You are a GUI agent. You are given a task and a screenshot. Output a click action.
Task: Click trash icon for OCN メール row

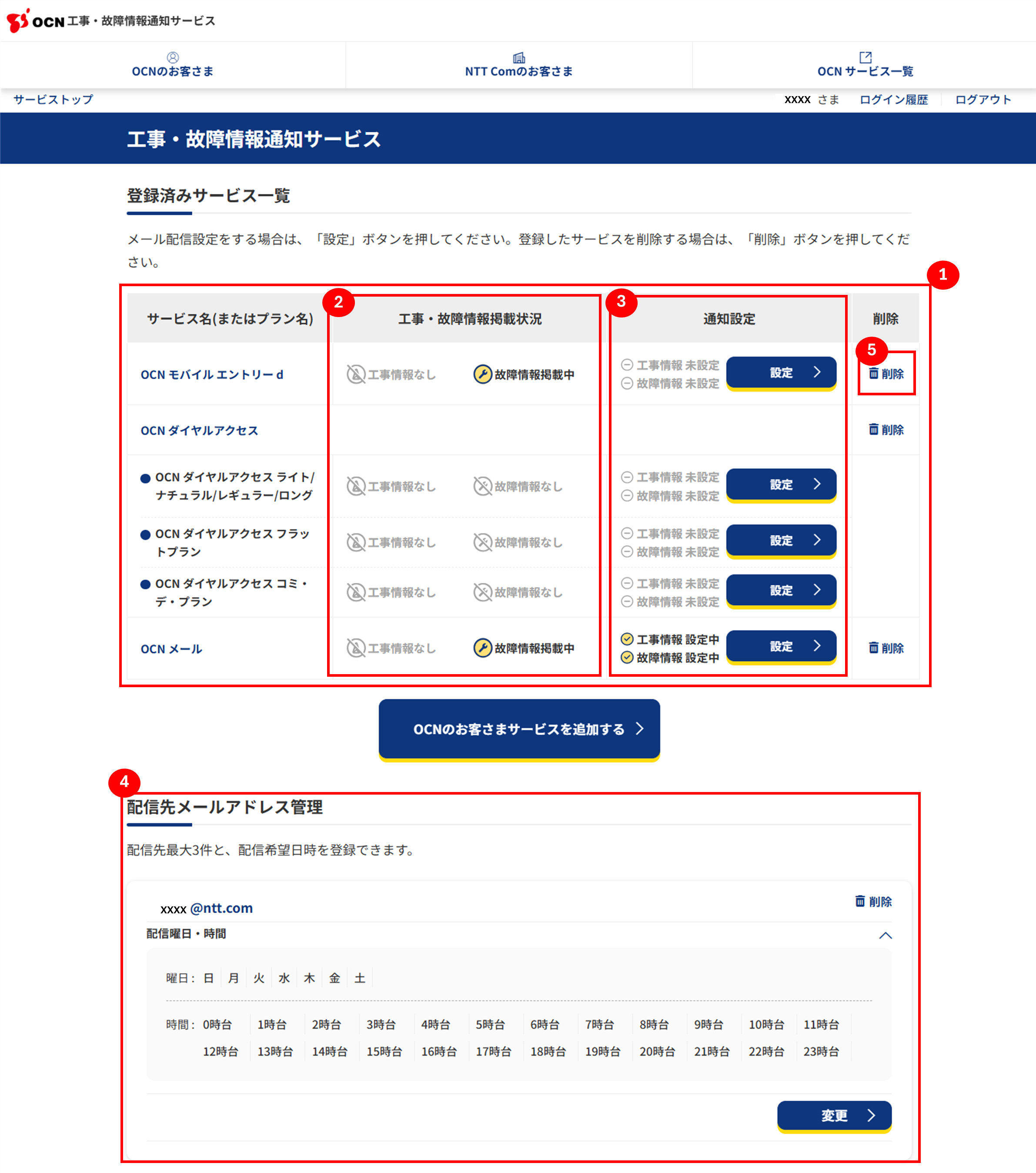(x=874, y=647)
